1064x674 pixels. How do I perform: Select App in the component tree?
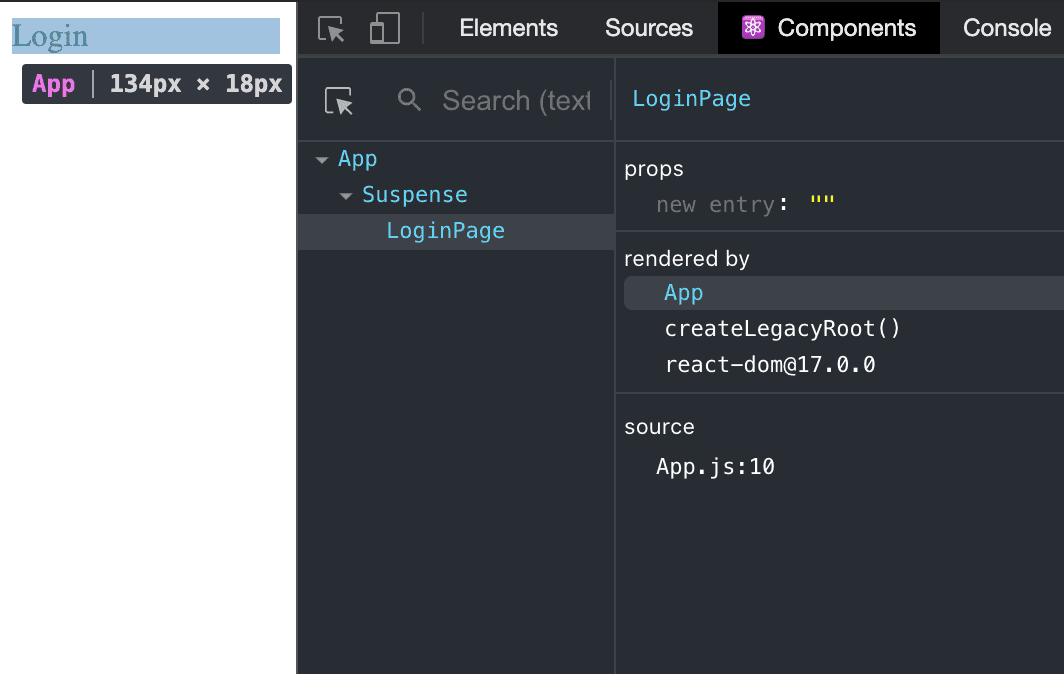tap(358, 159)
